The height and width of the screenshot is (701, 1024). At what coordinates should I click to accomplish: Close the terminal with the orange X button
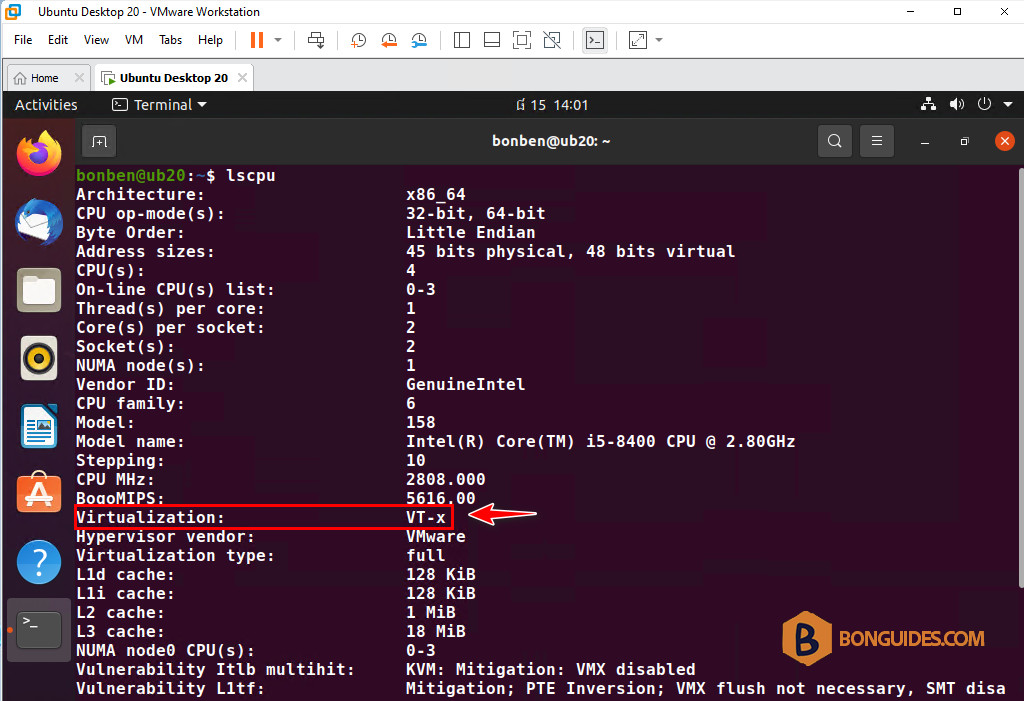coord(1004,141)
